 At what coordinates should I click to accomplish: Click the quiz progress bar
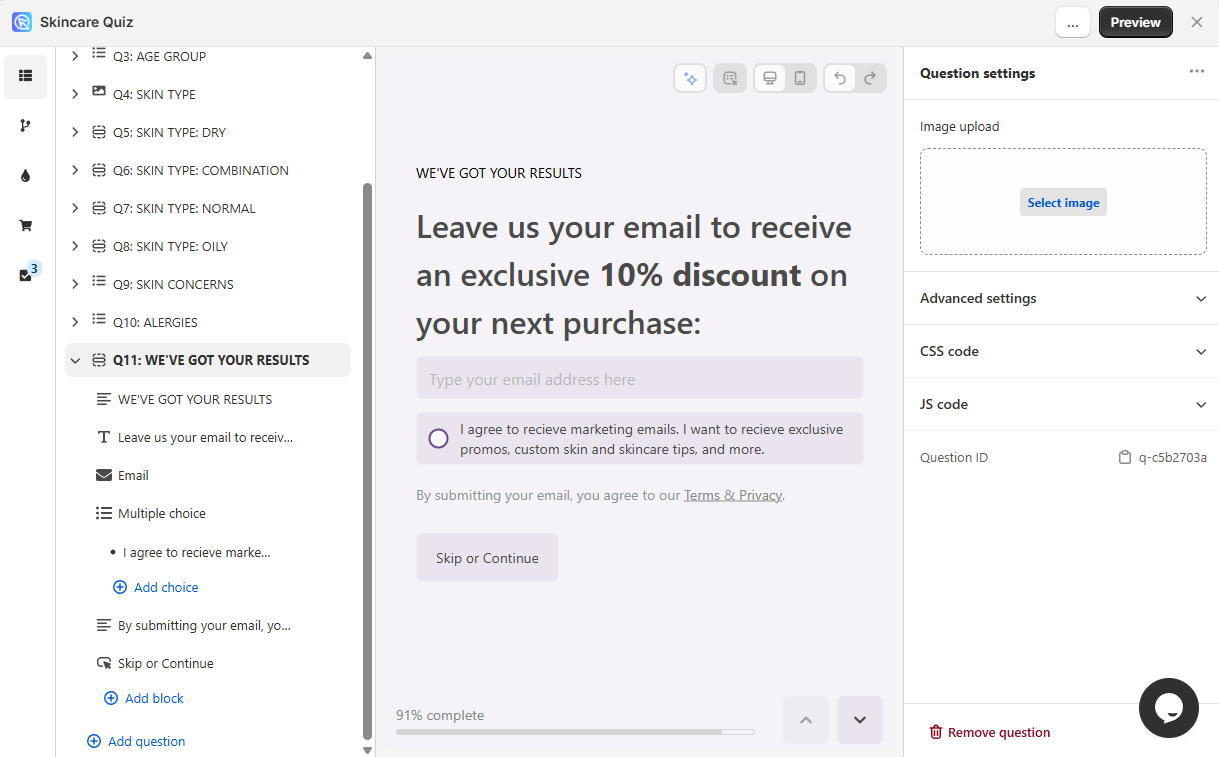(575, 732)
